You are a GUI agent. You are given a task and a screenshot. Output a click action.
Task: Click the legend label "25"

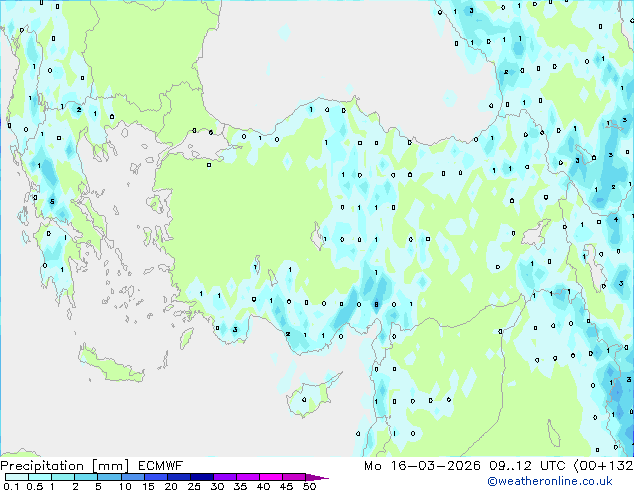point(194,486)
